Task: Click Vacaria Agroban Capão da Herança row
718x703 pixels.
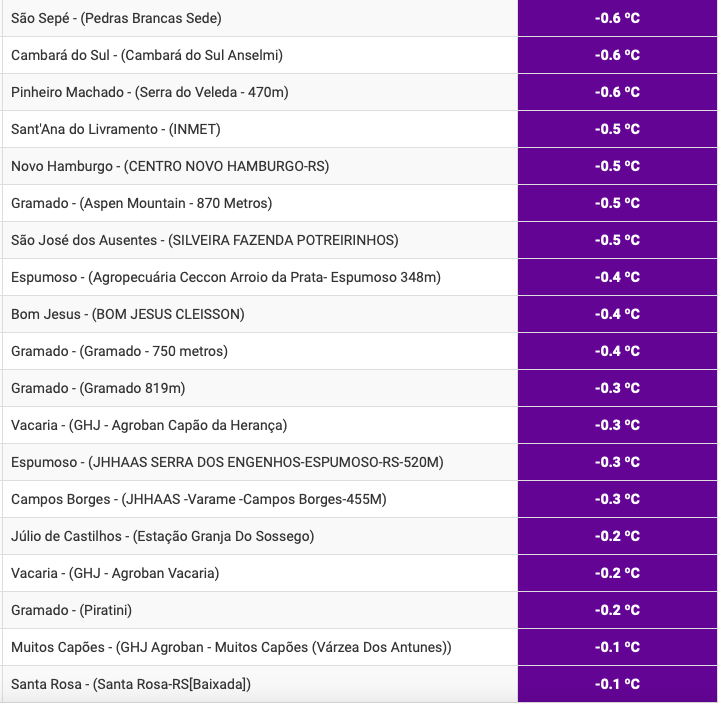Action: (359, 425)
